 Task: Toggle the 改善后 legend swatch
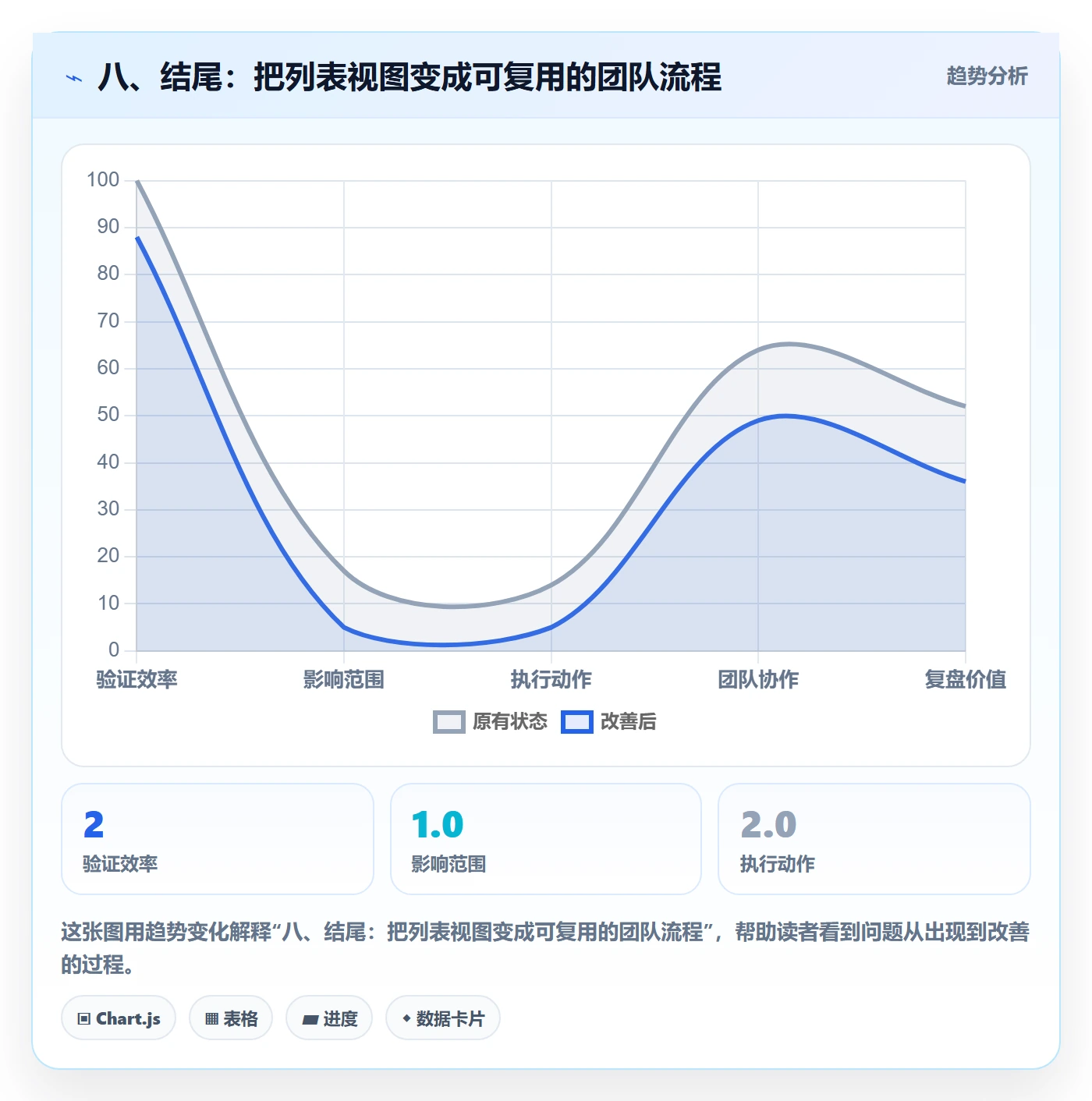pyautogui.click(x=577, y=722)
